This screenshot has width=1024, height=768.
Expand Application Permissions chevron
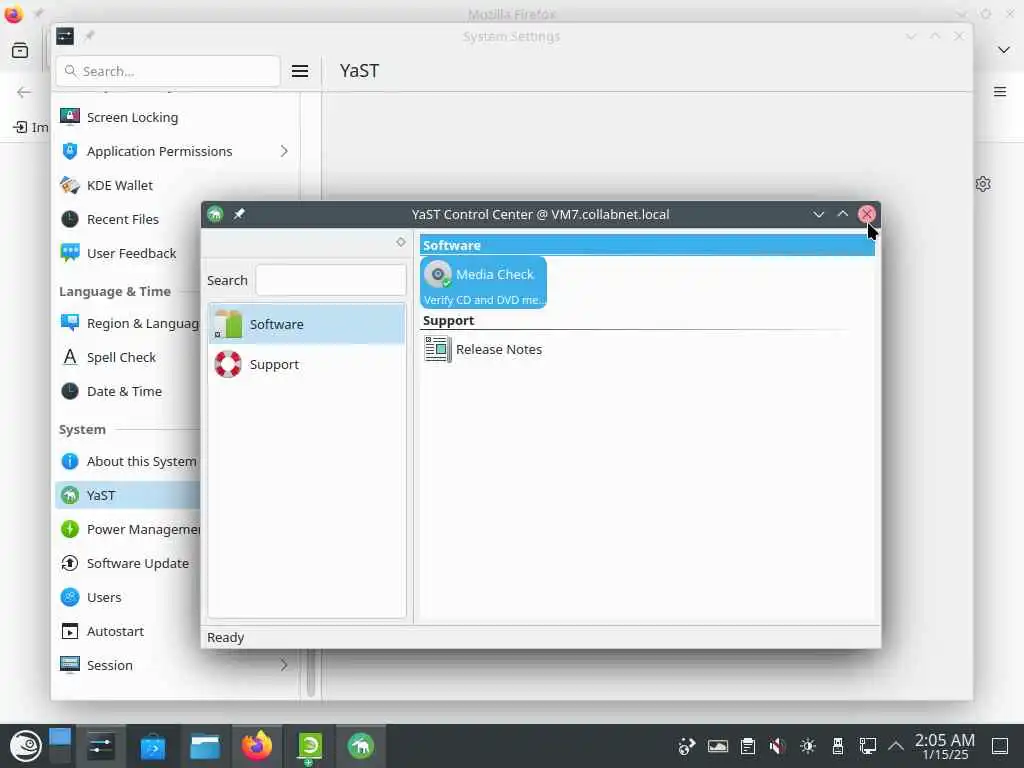[284, 152]
